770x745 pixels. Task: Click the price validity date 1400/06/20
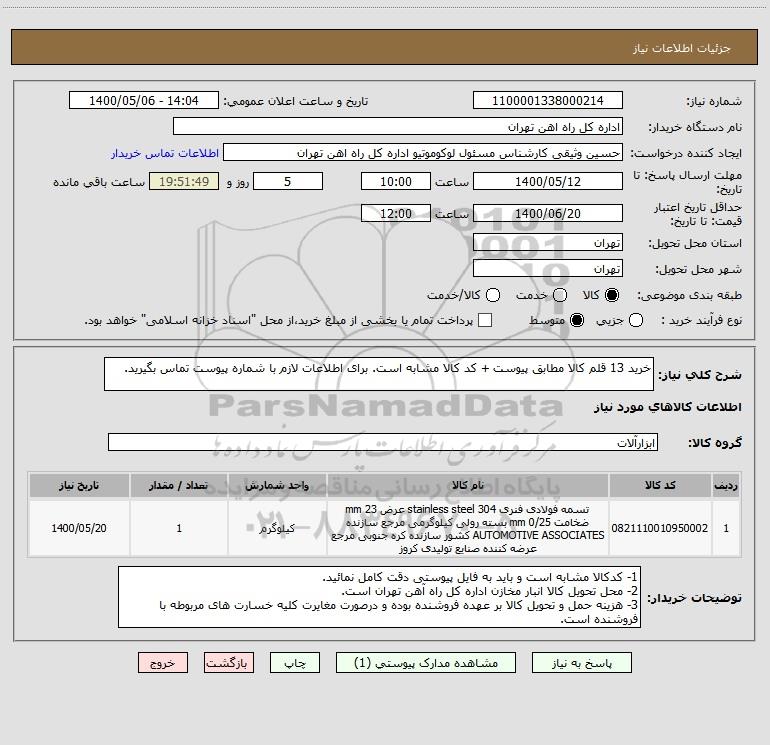point(548,213)
